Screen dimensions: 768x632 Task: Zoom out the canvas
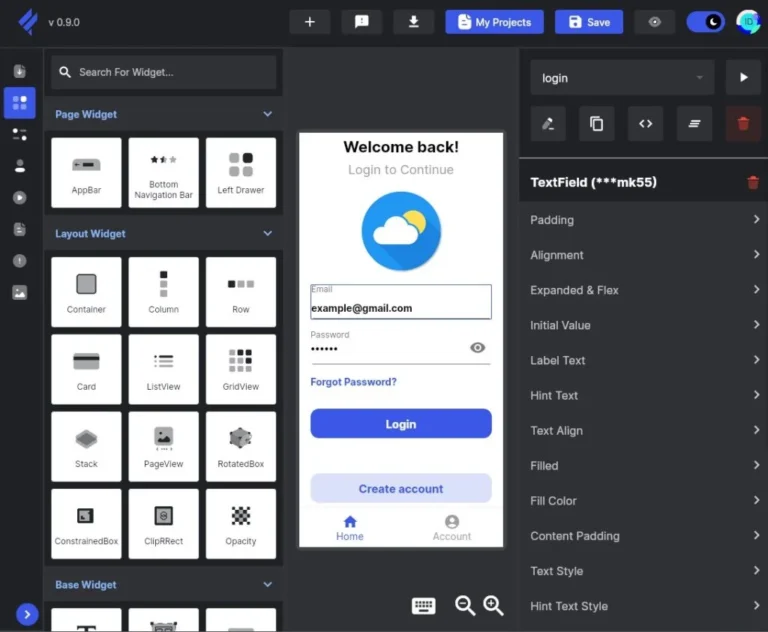(x=465, y=606)
